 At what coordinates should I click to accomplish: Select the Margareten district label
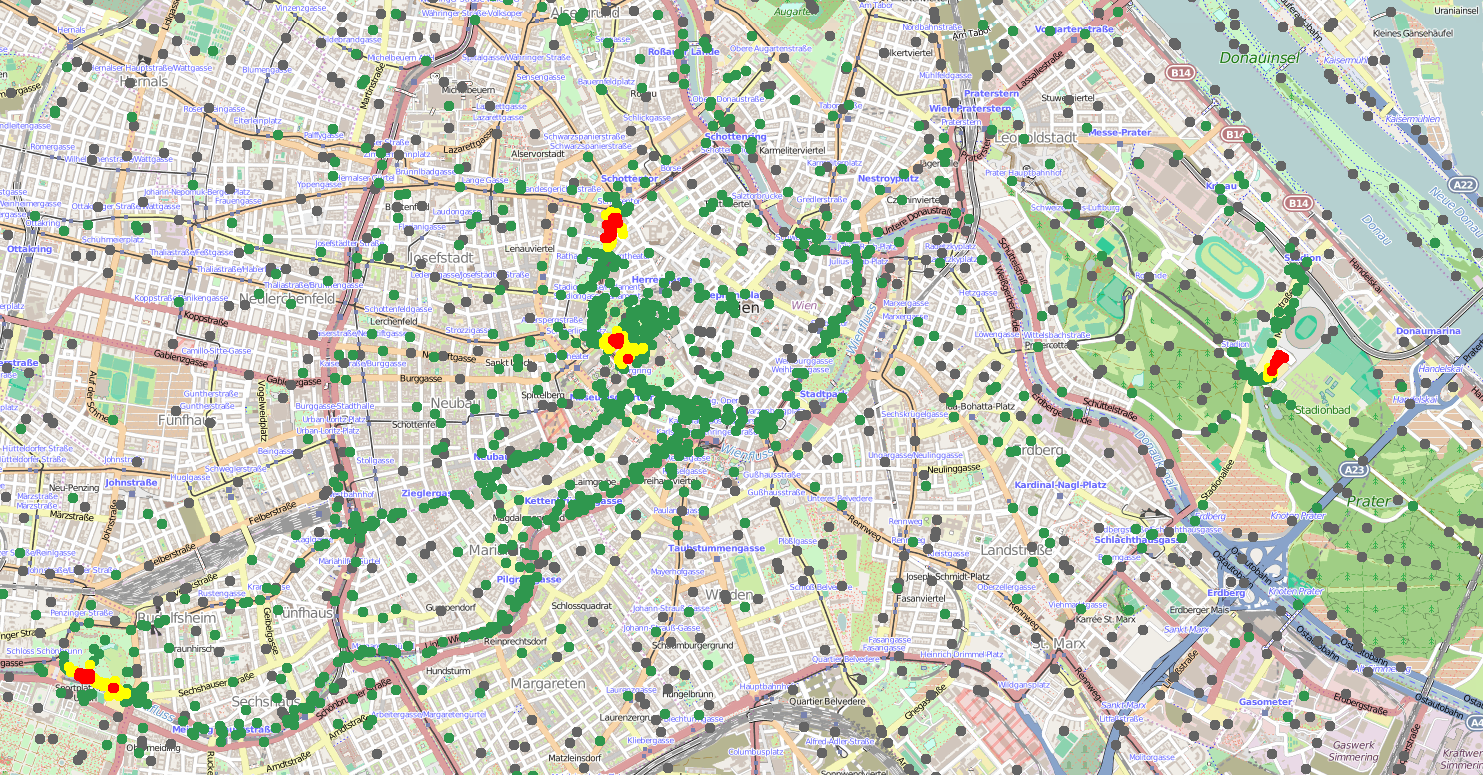547,683
